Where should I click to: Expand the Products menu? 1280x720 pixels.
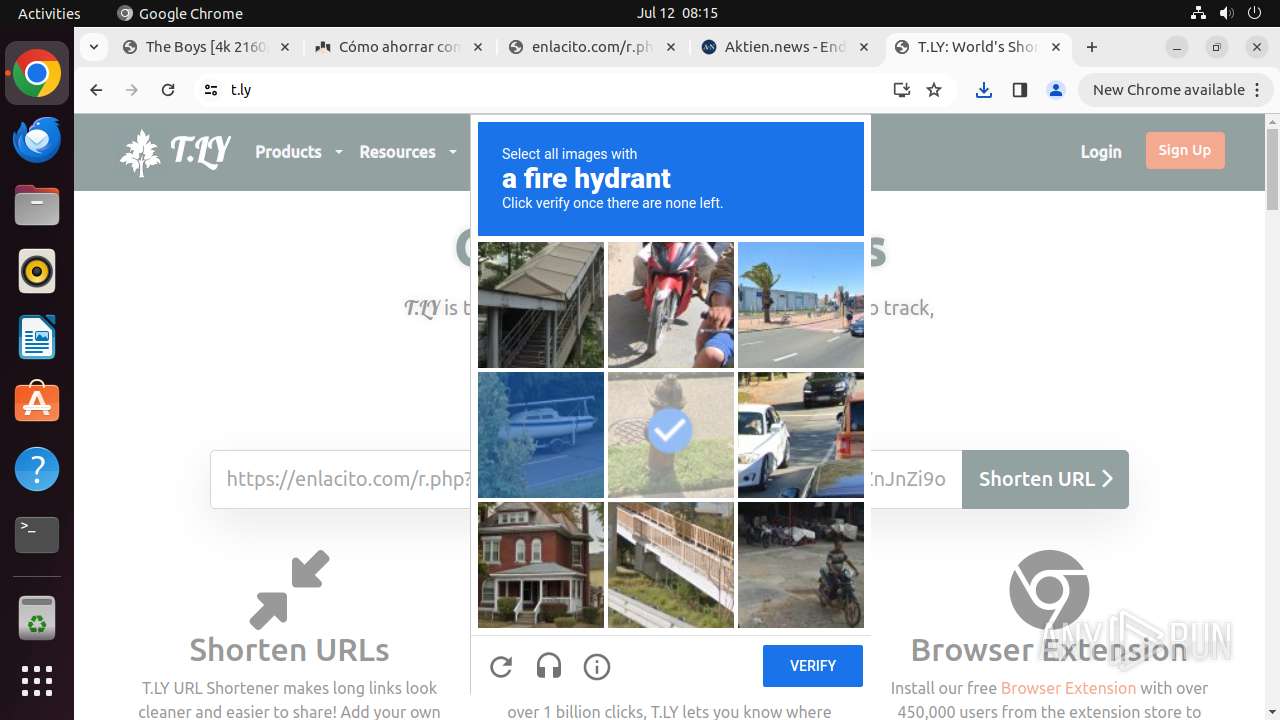299,152
